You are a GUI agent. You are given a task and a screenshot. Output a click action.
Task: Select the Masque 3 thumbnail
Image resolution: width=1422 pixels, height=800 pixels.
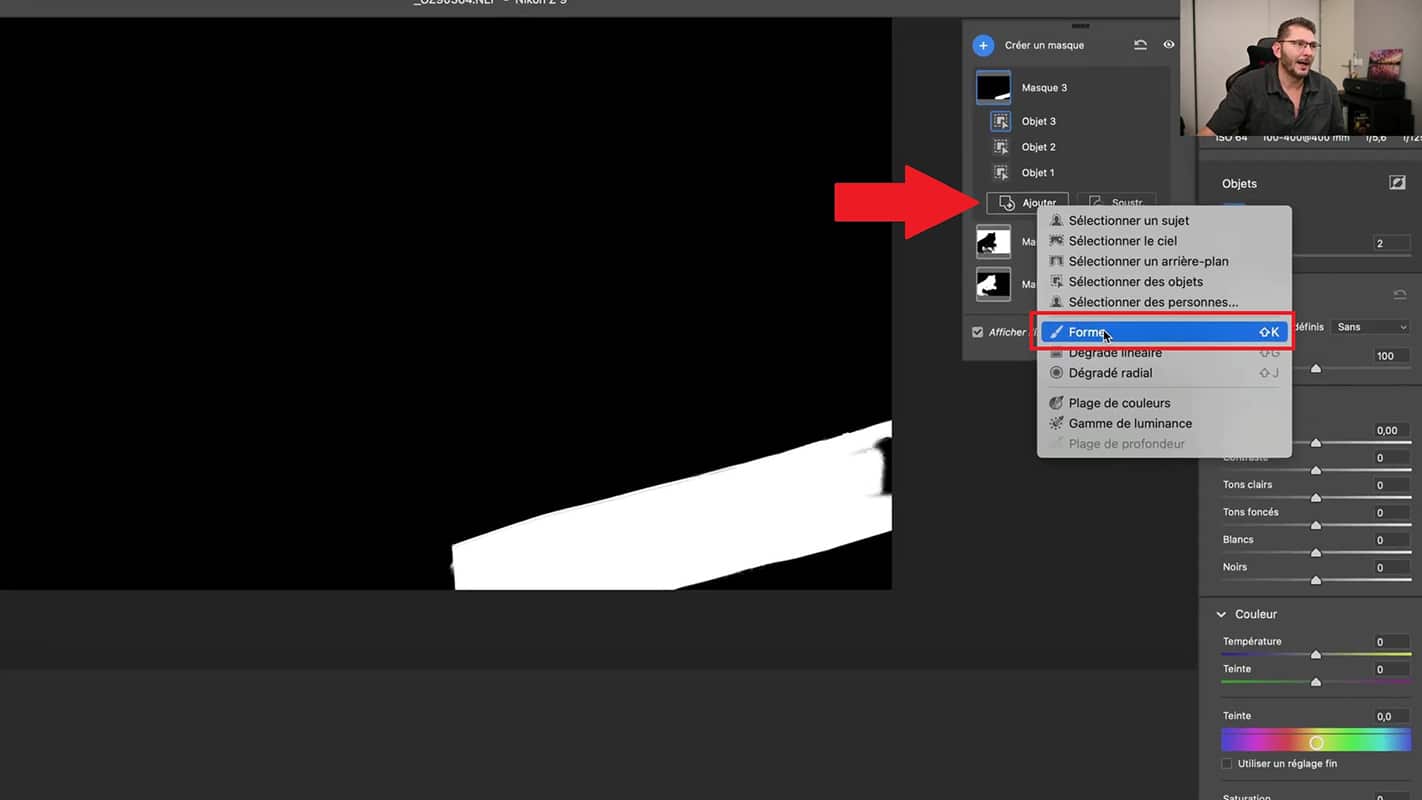click(x=994, y=87)
